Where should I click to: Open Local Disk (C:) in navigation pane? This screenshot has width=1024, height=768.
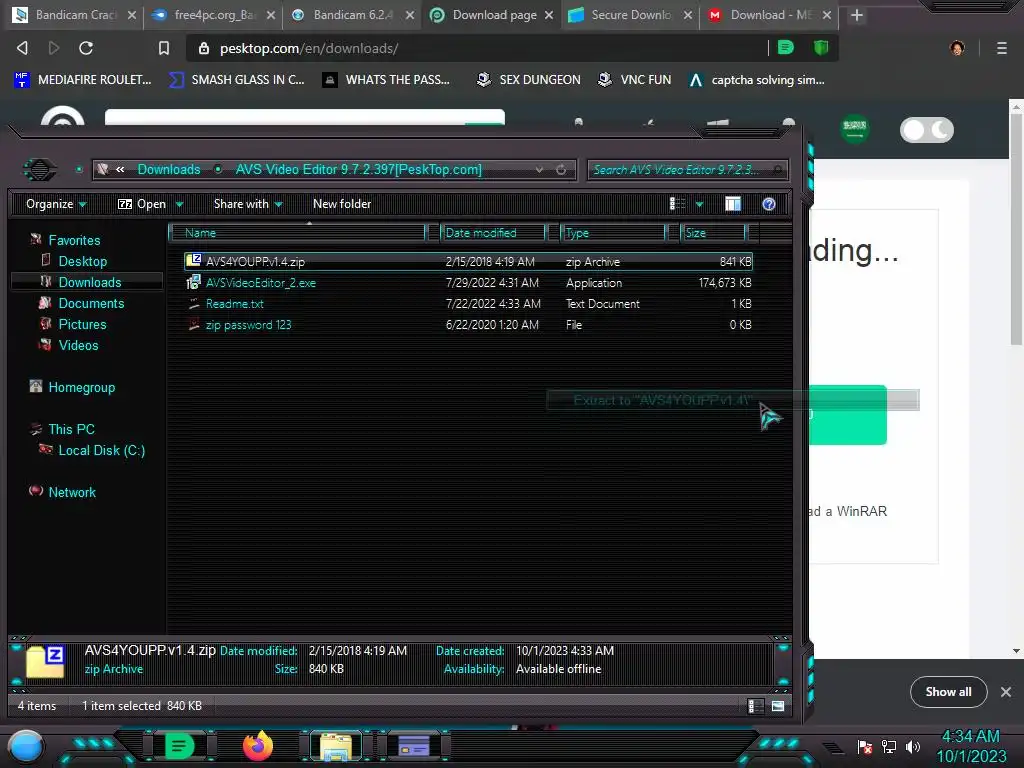(101, 450)
